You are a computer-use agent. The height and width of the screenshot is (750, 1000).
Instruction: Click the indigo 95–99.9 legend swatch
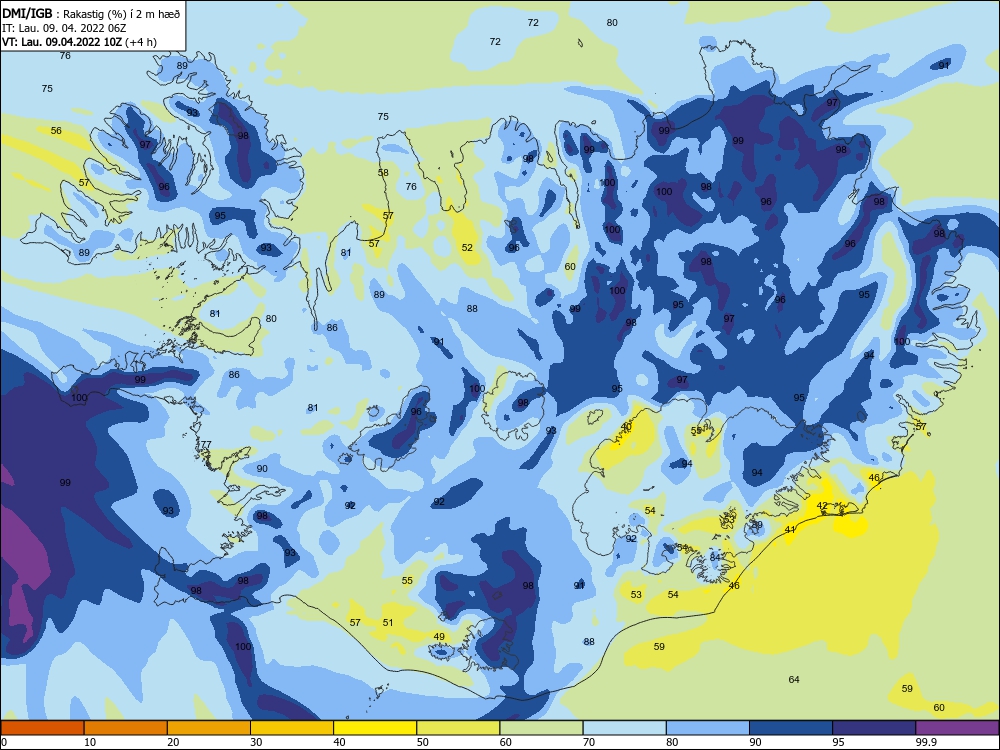click(874, 728)
